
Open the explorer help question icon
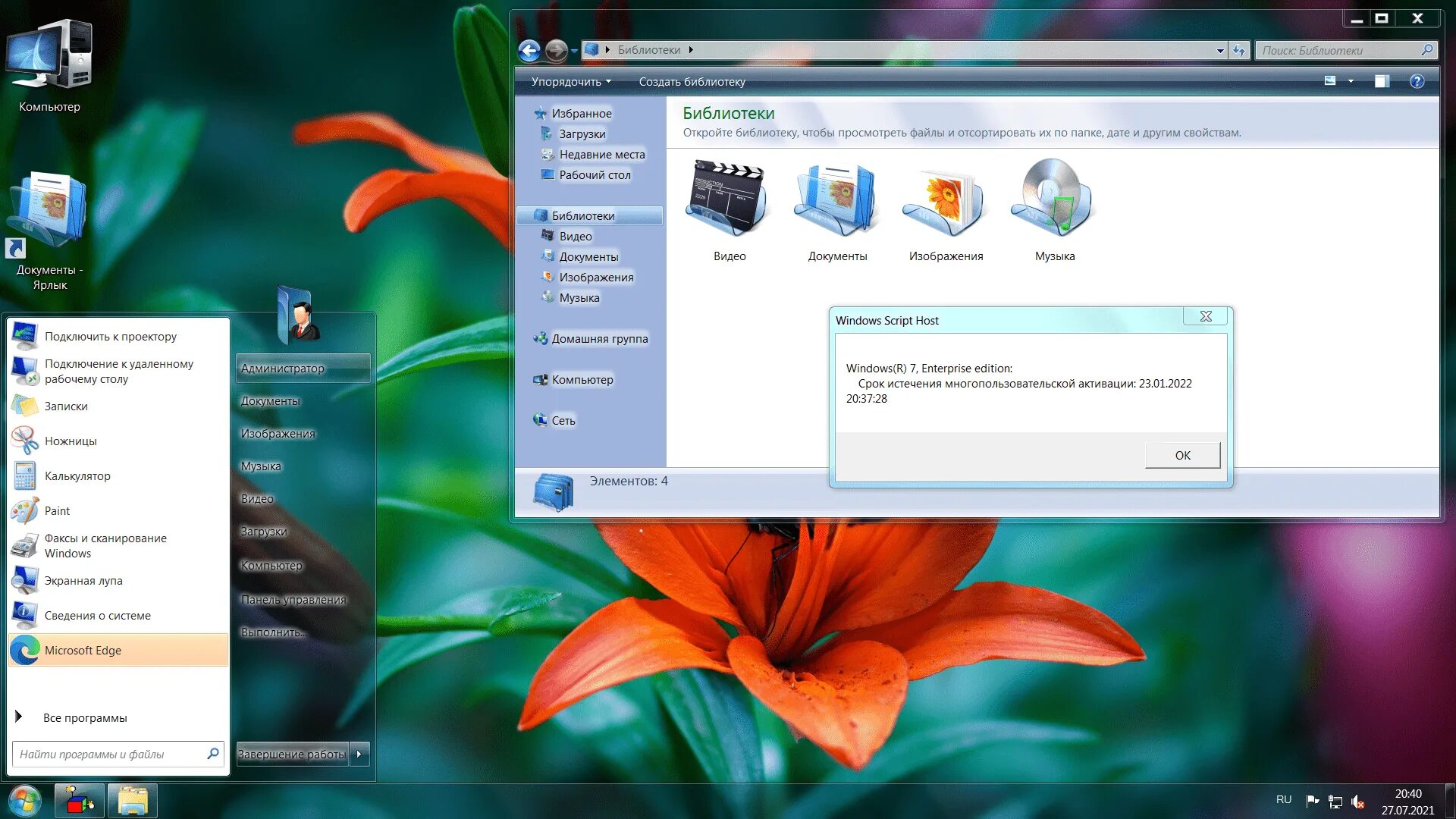tap(1417, 81)
